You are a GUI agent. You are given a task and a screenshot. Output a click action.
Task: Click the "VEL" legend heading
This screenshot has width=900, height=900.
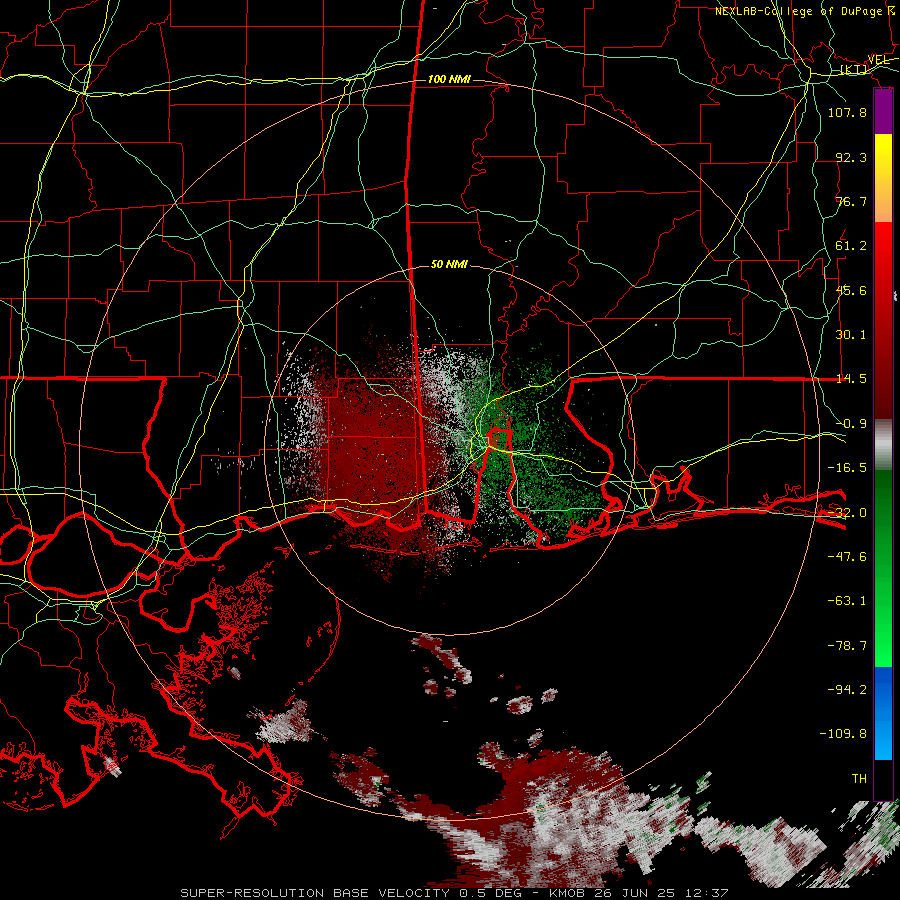879,60
